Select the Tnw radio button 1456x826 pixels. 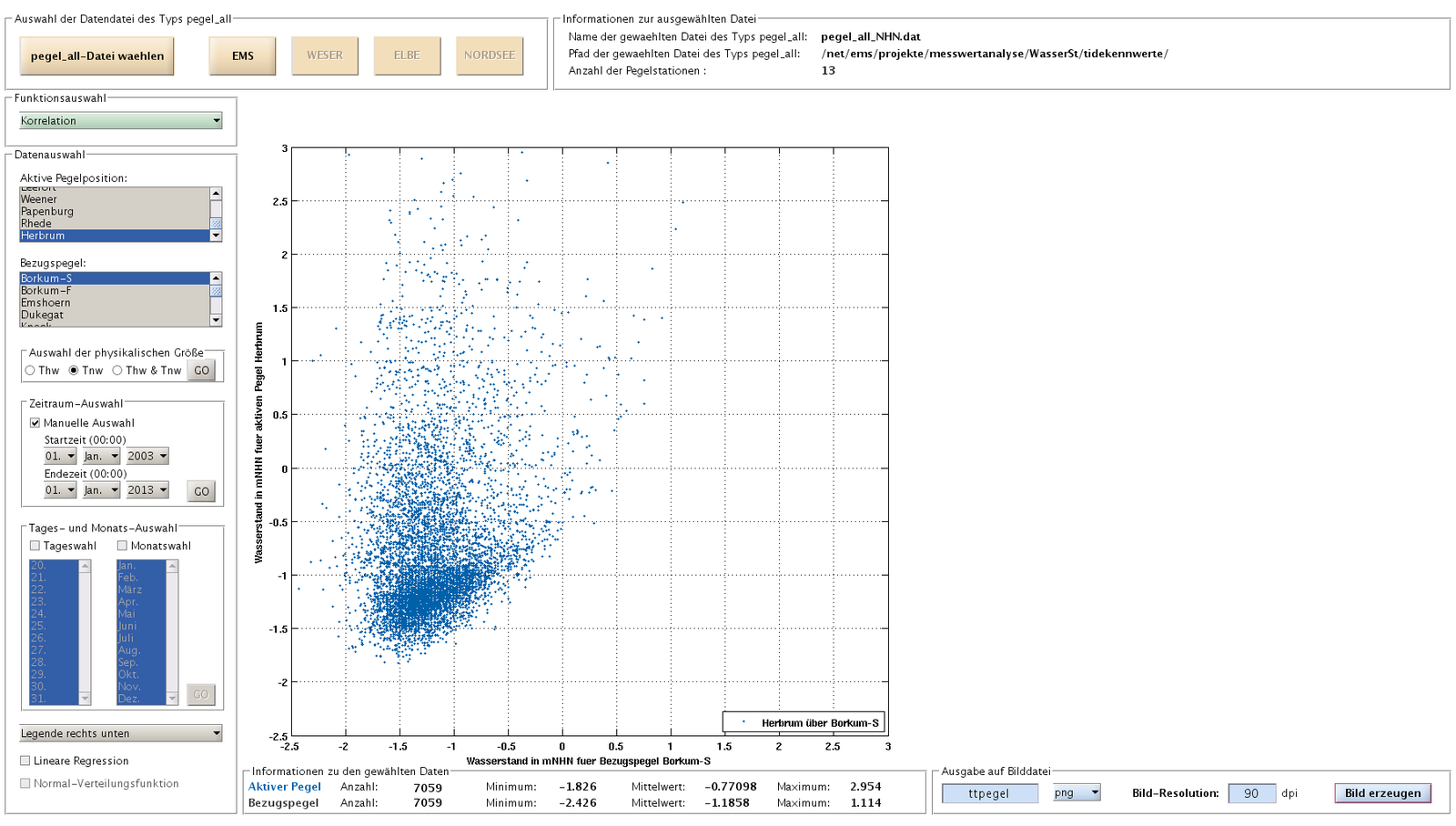(x=74, y=370)
